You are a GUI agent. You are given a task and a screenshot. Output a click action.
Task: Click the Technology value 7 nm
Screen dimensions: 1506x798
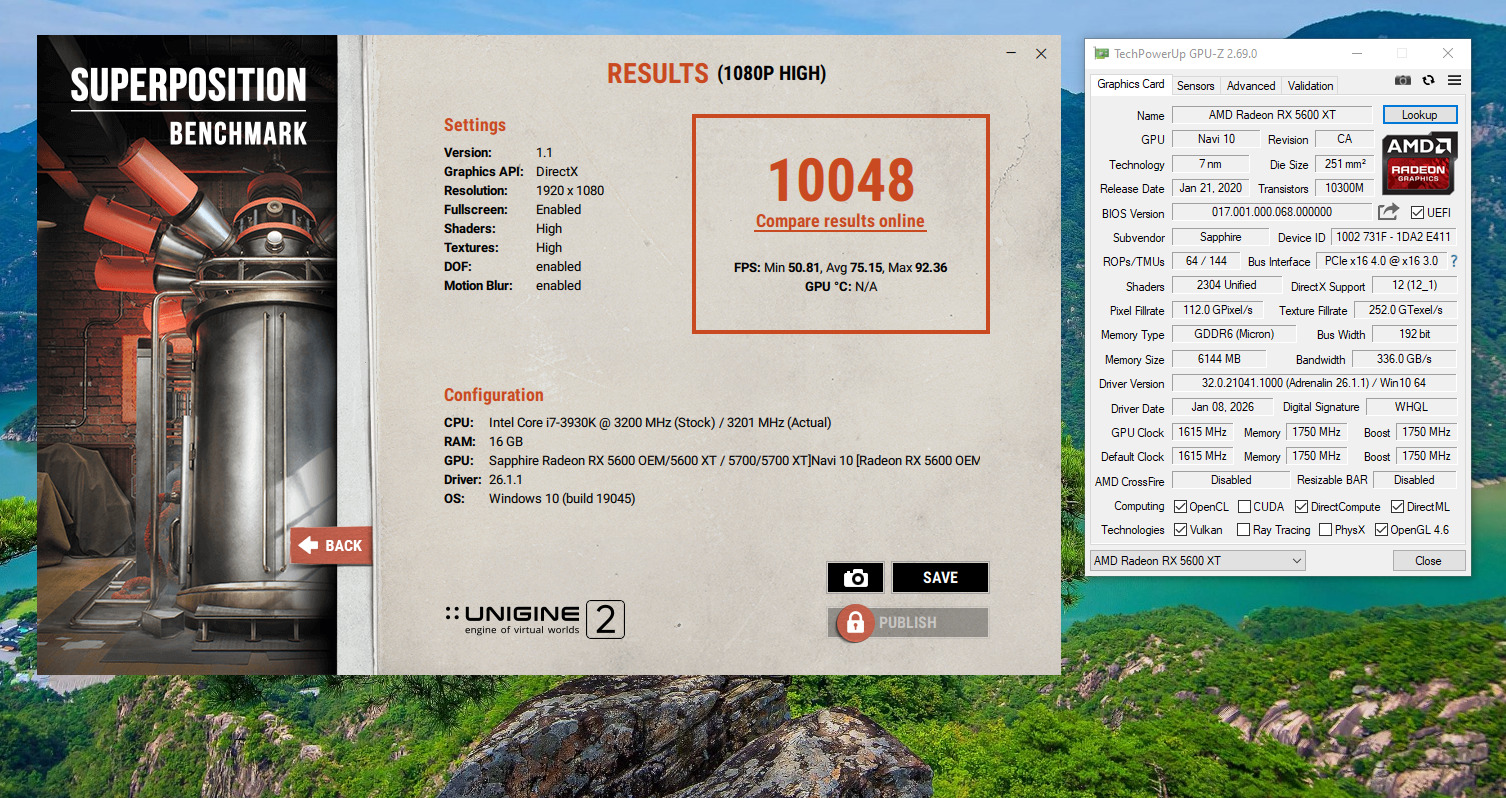click(1210, 164)
